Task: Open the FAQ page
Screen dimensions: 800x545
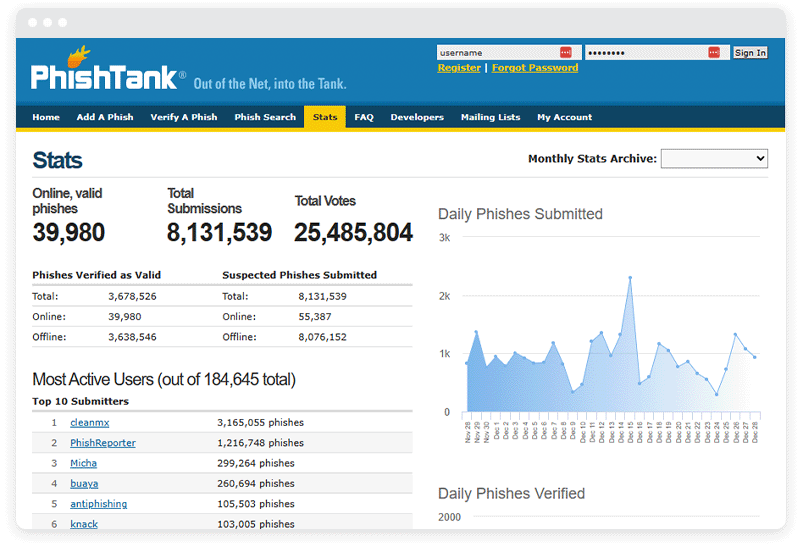Action: click(364, 117)
